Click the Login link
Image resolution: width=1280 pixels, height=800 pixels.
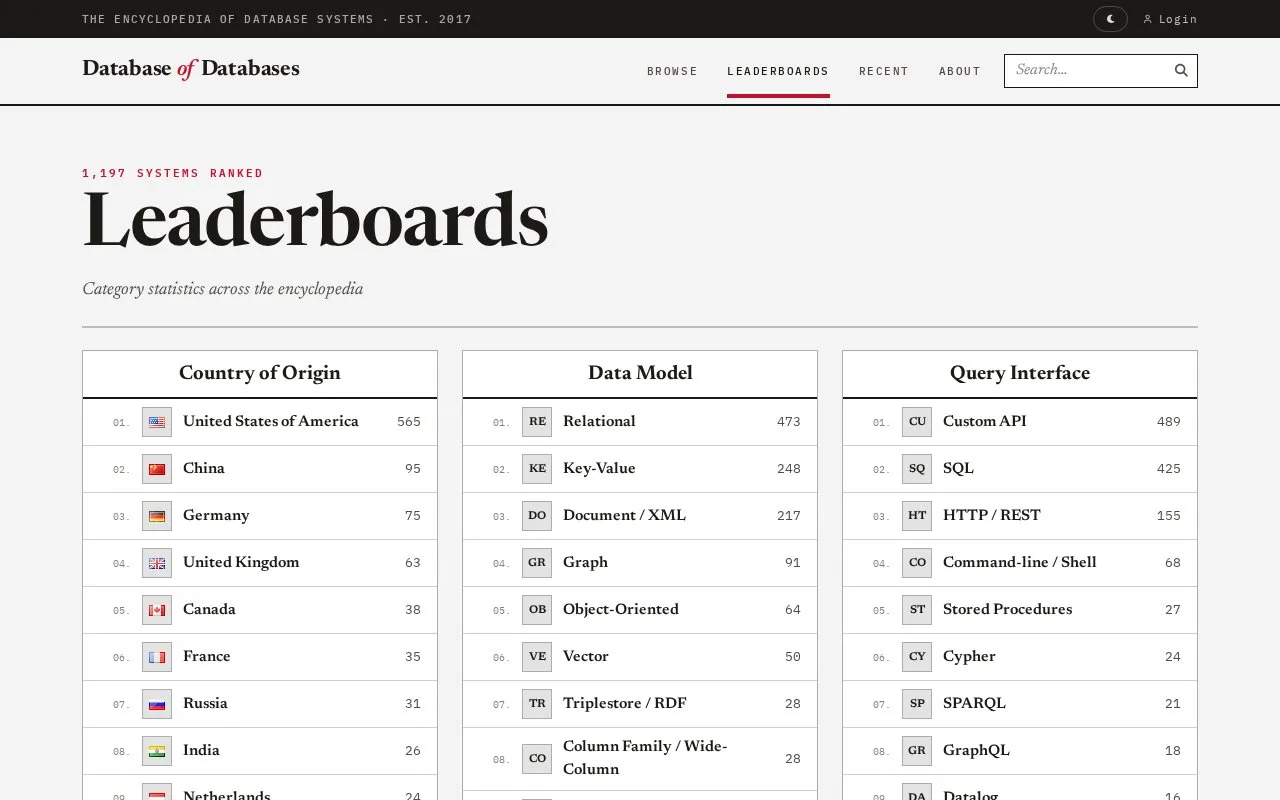(x=1170, y=19)
